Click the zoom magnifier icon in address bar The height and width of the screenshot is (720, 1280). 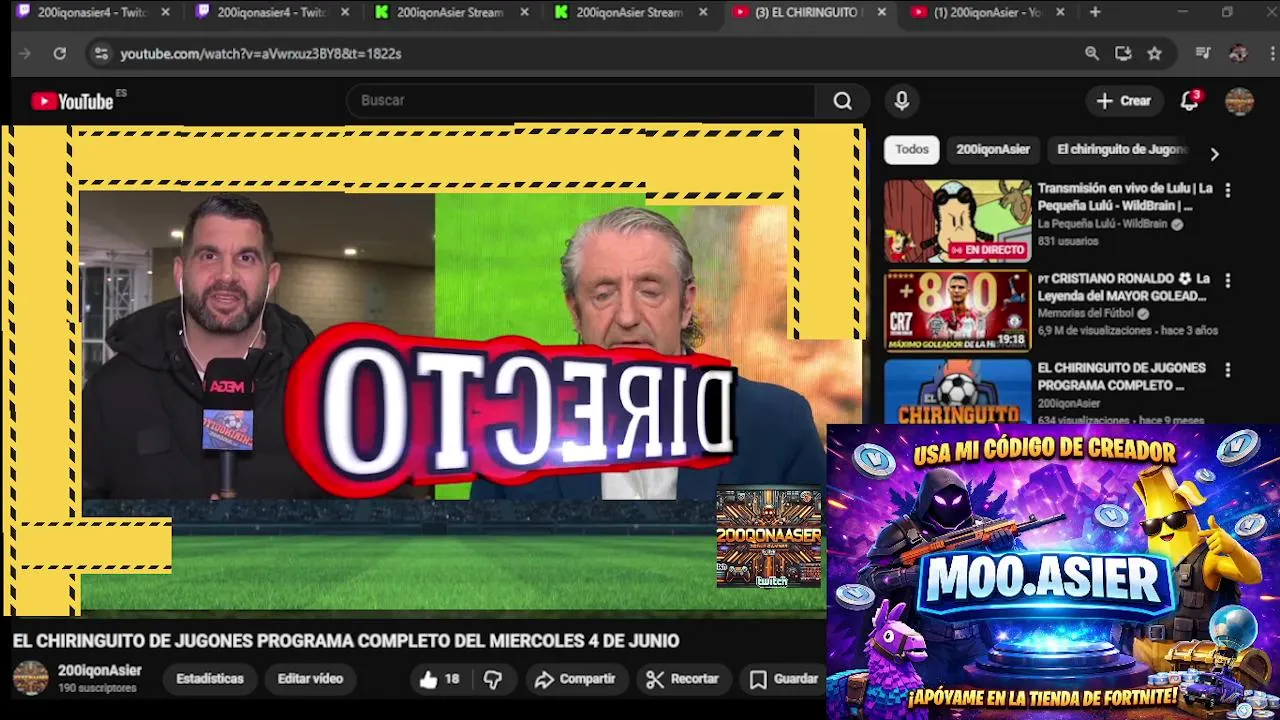(1092, 54)
